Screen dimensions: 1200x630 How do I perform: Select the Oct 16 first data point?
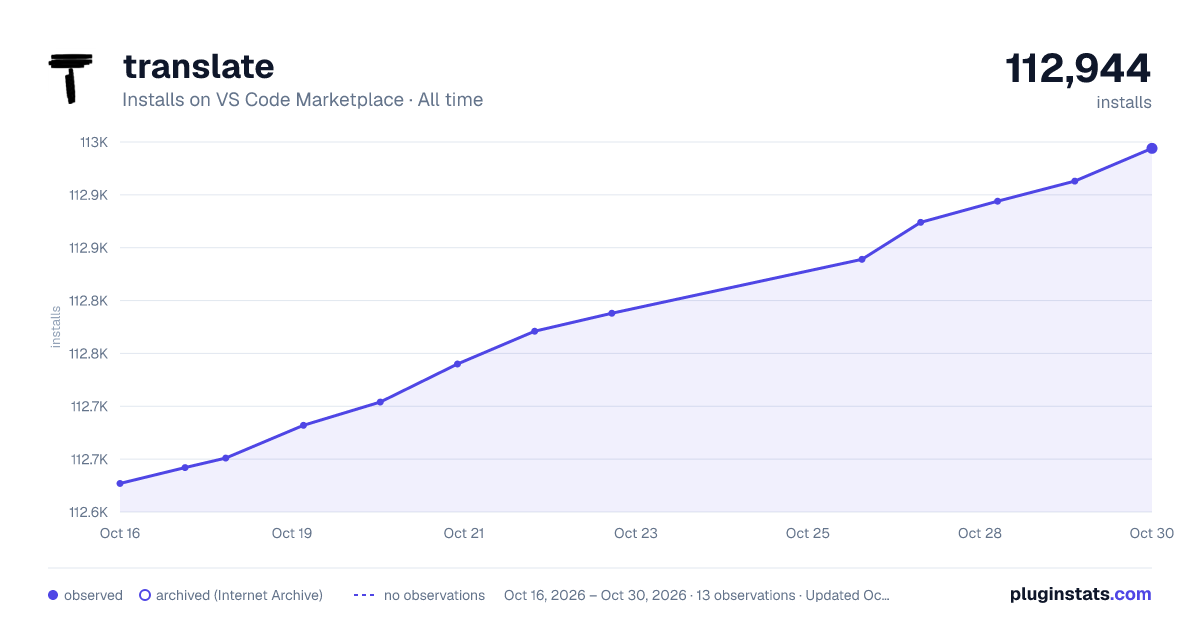point(120,483)
